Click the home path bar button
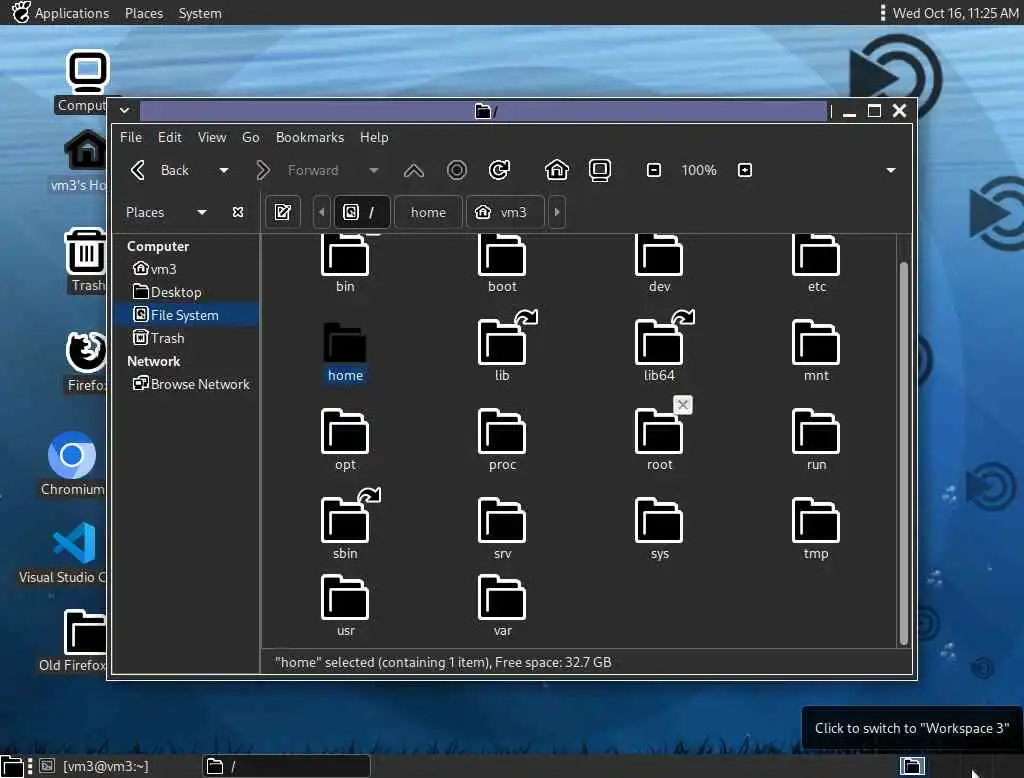 [428, 212]
